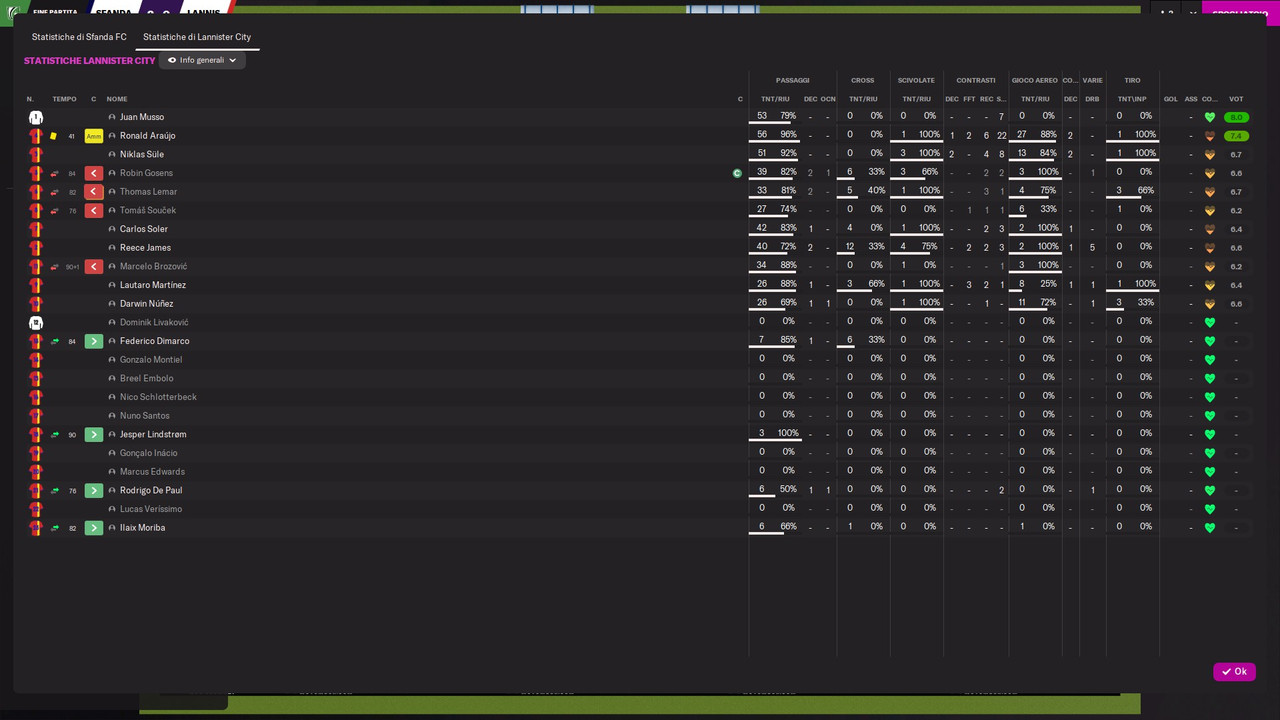Sort the table by the NOME column
Image resolution: width=1280 pixels, height=720 pixels.
tap(117, 99)
